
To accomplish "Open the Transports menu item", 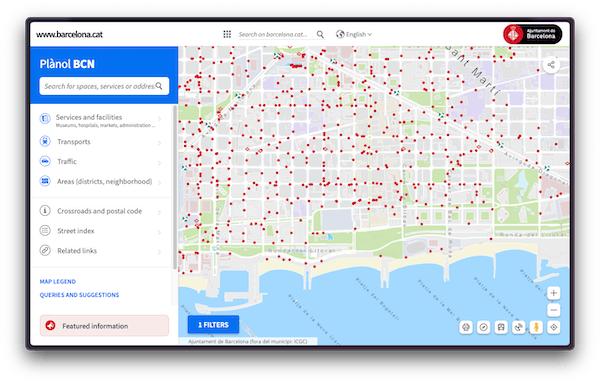I will [x=101, y=142].
